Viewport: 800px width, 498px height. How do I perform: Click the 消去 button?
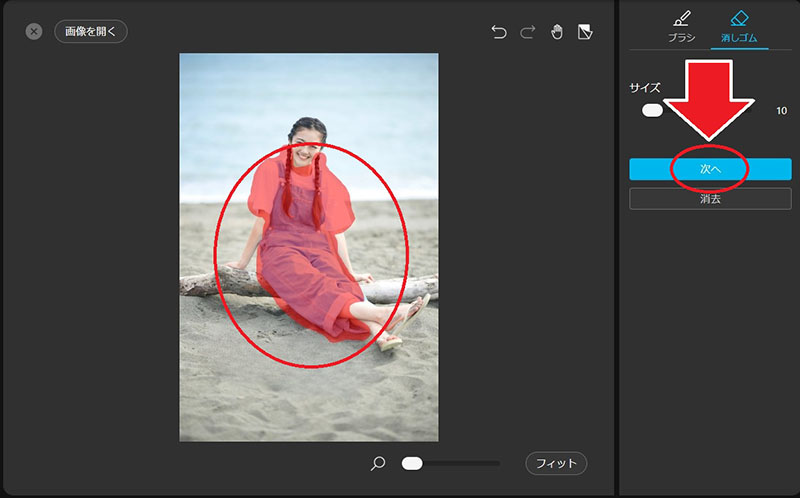coord(710,199)
